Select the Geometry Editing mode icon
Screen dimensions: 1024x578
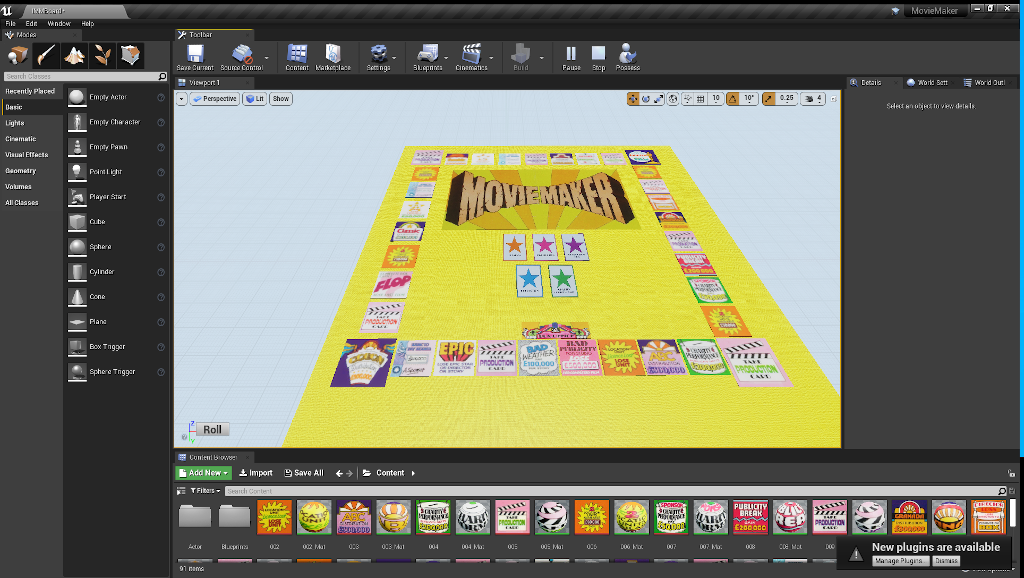pos(131,56)
